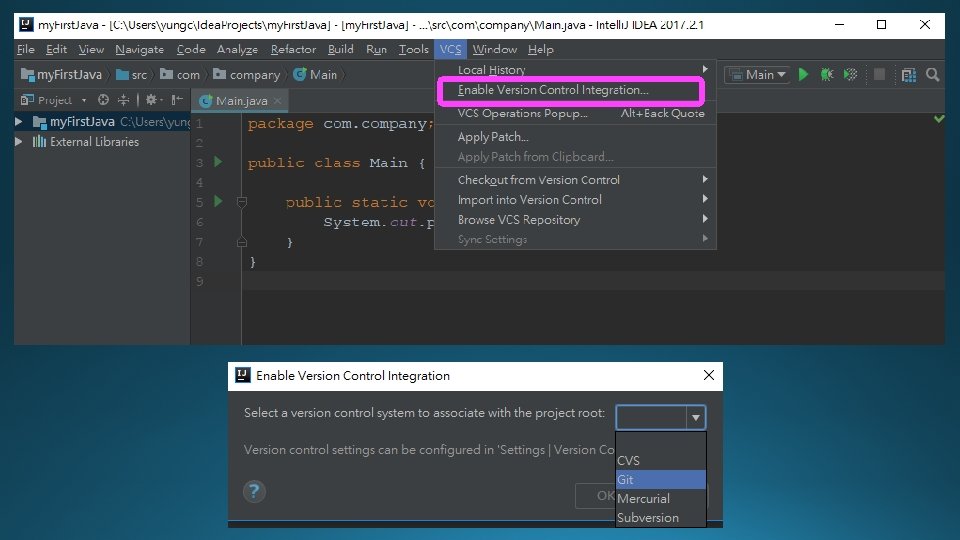The image size is (960, 540).
Task: Click the gray Stop square icon
Action: (x=879, y=75)
